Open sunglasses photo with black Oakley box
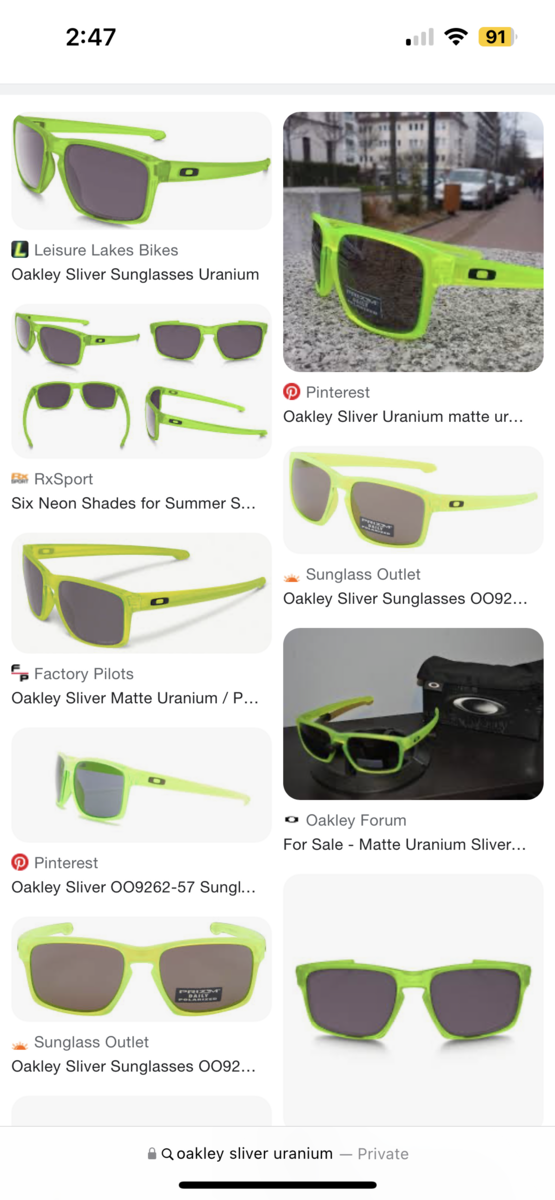Screen dimensions: 555x1200 pos(413,714)
